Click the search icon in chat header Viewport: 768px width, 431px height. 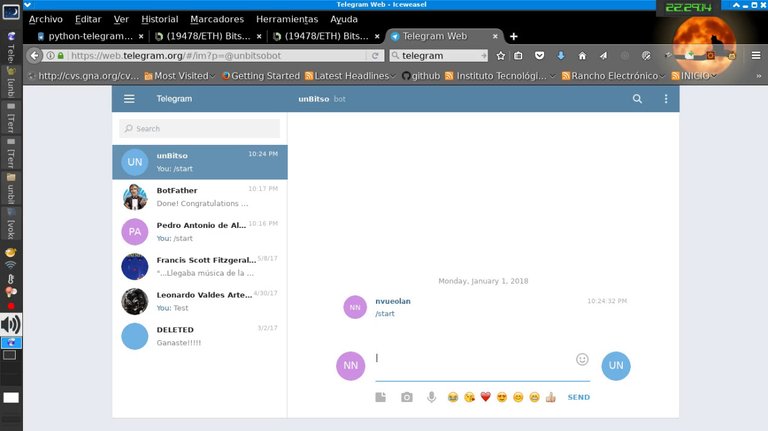click(638, 99)
